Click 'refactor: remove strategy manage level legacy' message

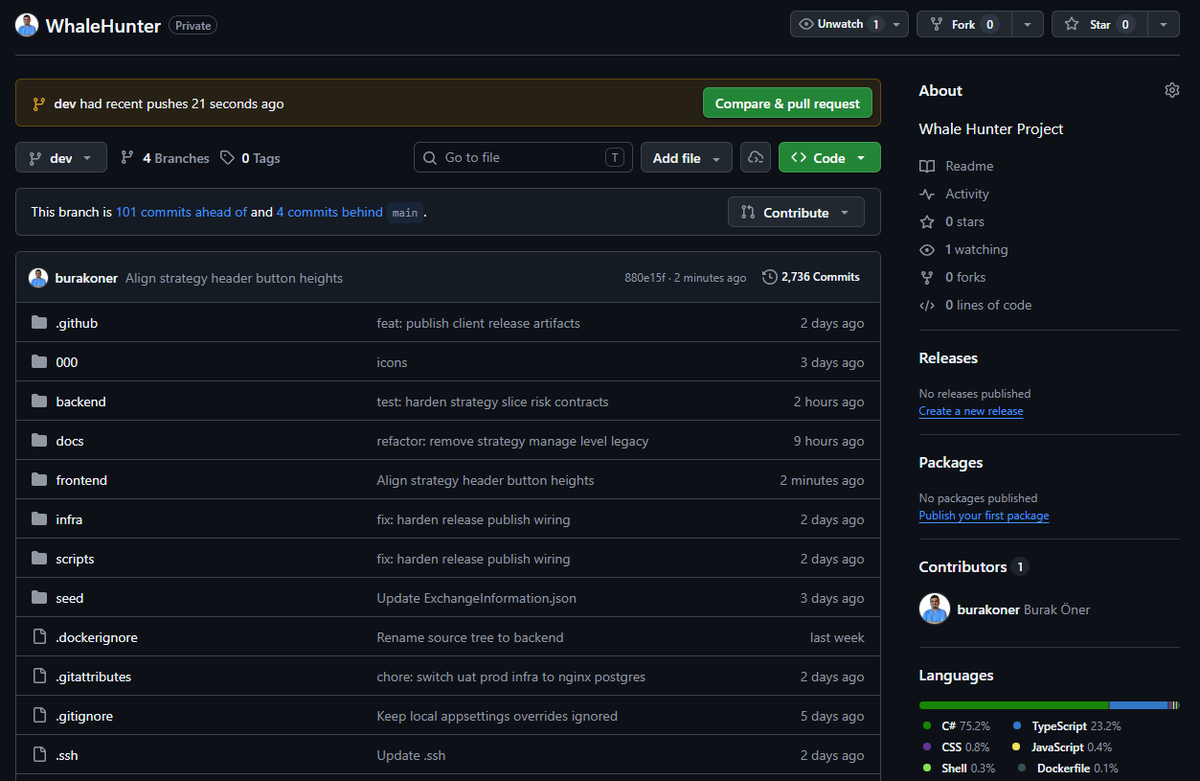pyautogui.click(x=512, y=441)
